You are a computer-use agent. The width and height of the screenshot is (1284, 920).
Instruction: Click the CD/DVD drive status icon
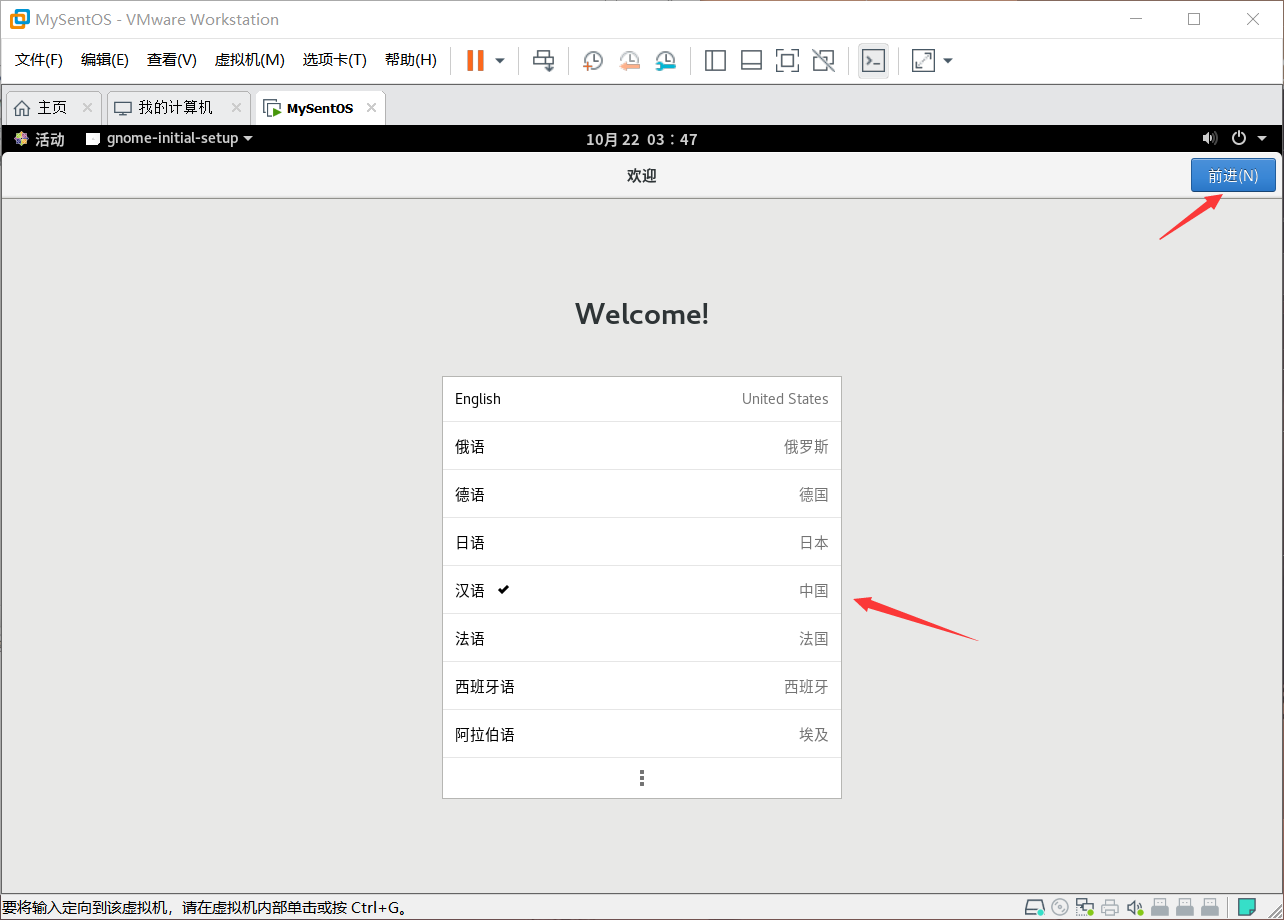1060,907
